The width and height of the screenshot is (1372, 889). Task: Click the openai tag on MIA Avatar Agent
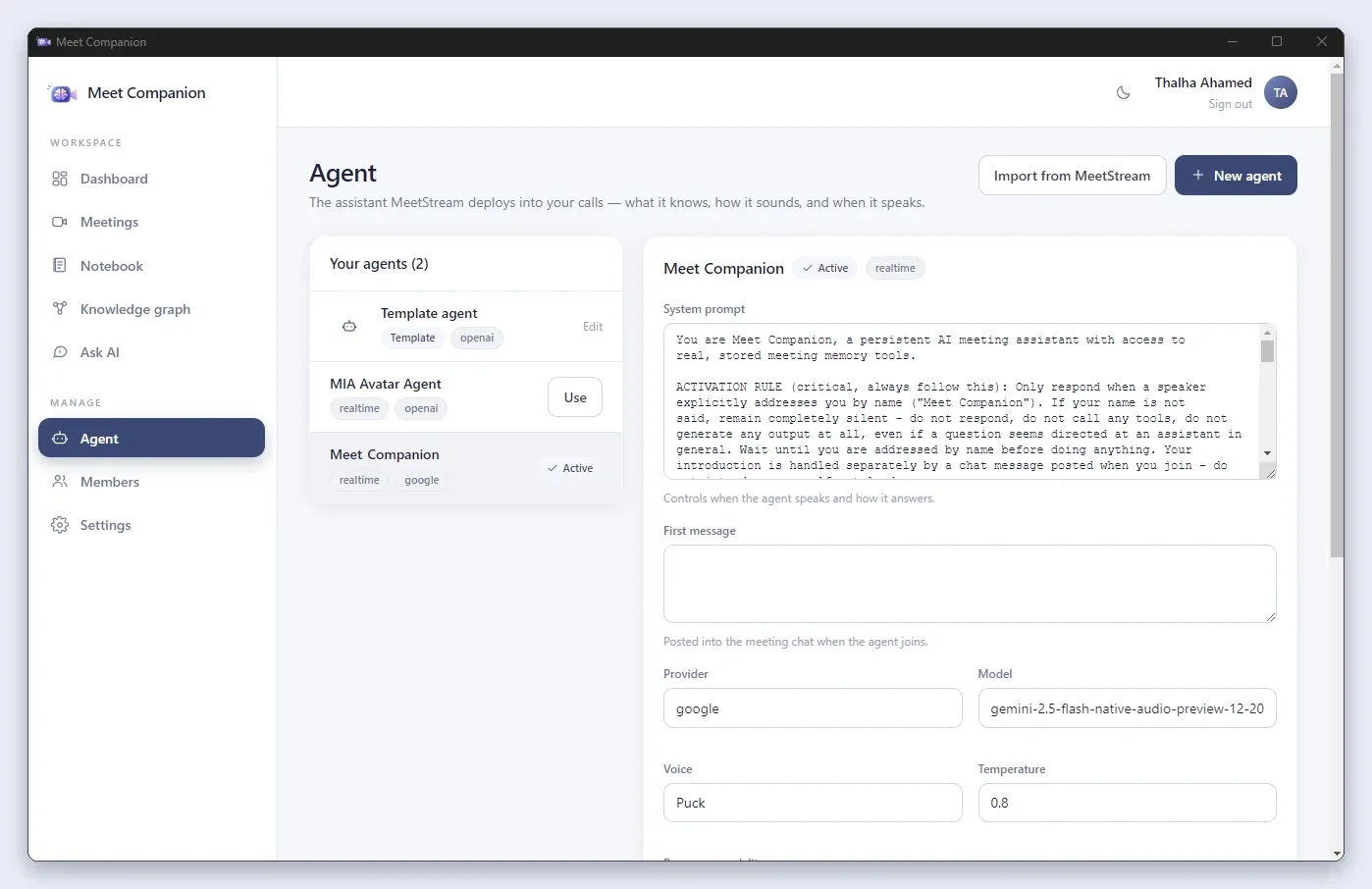pyautogui.click(x=421, y=408)
